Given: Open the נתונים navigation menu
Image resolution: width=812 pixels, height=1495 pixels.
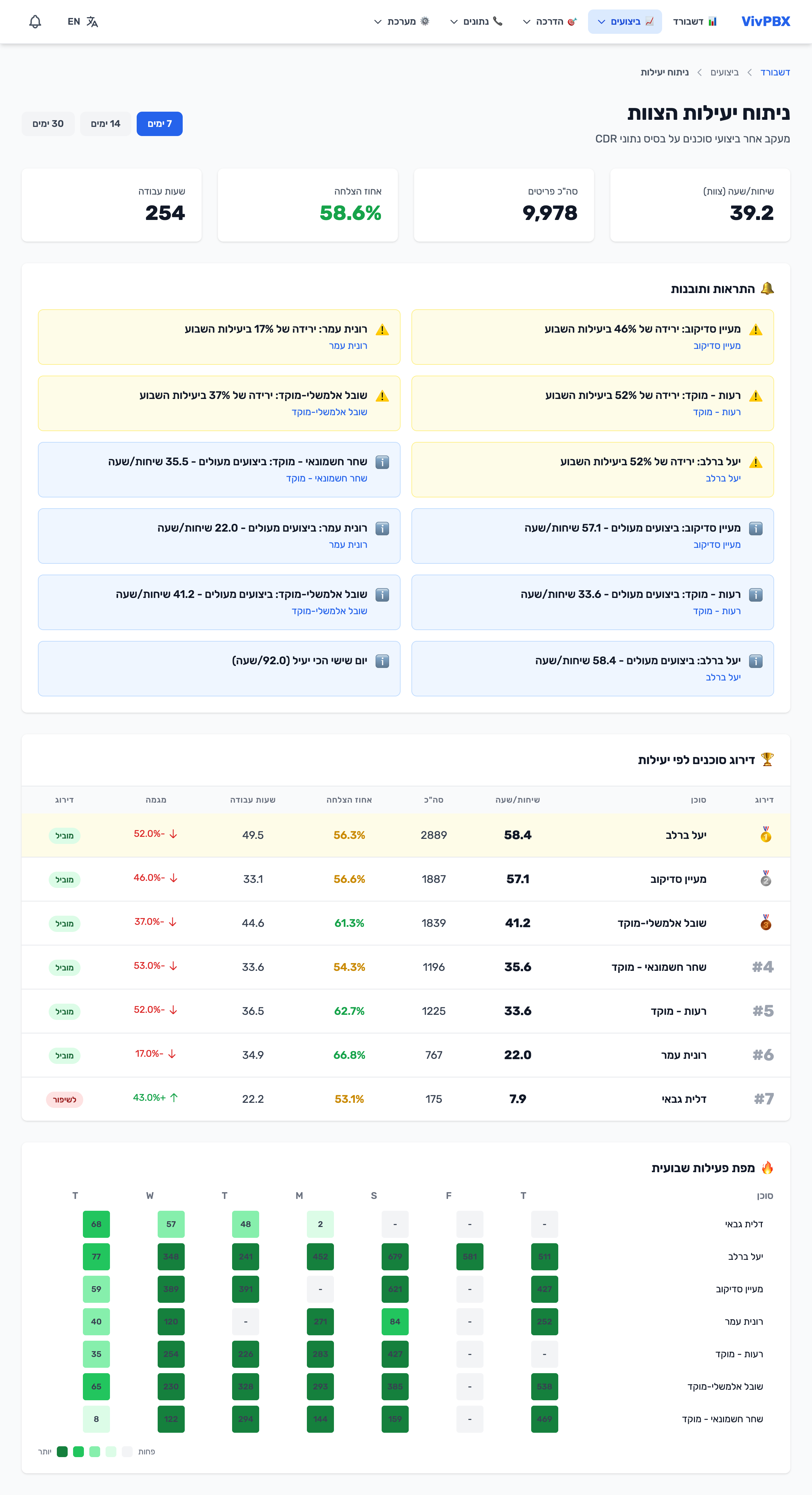Looking at the screenshot, I should 476,21.
